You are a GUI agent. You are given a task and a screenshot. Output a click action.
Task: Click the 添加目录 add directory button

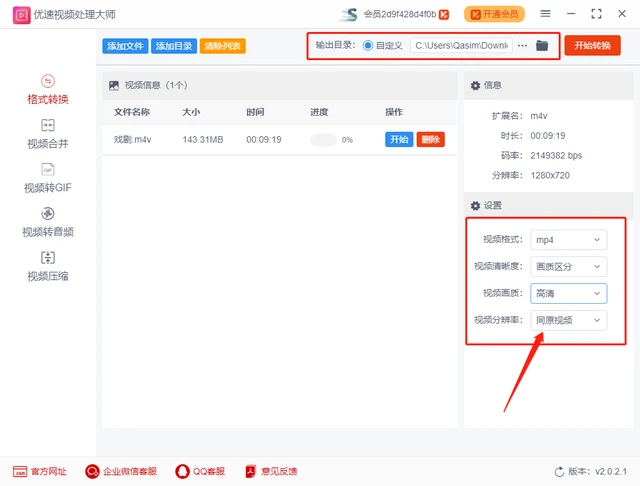[x=174, y=46]
